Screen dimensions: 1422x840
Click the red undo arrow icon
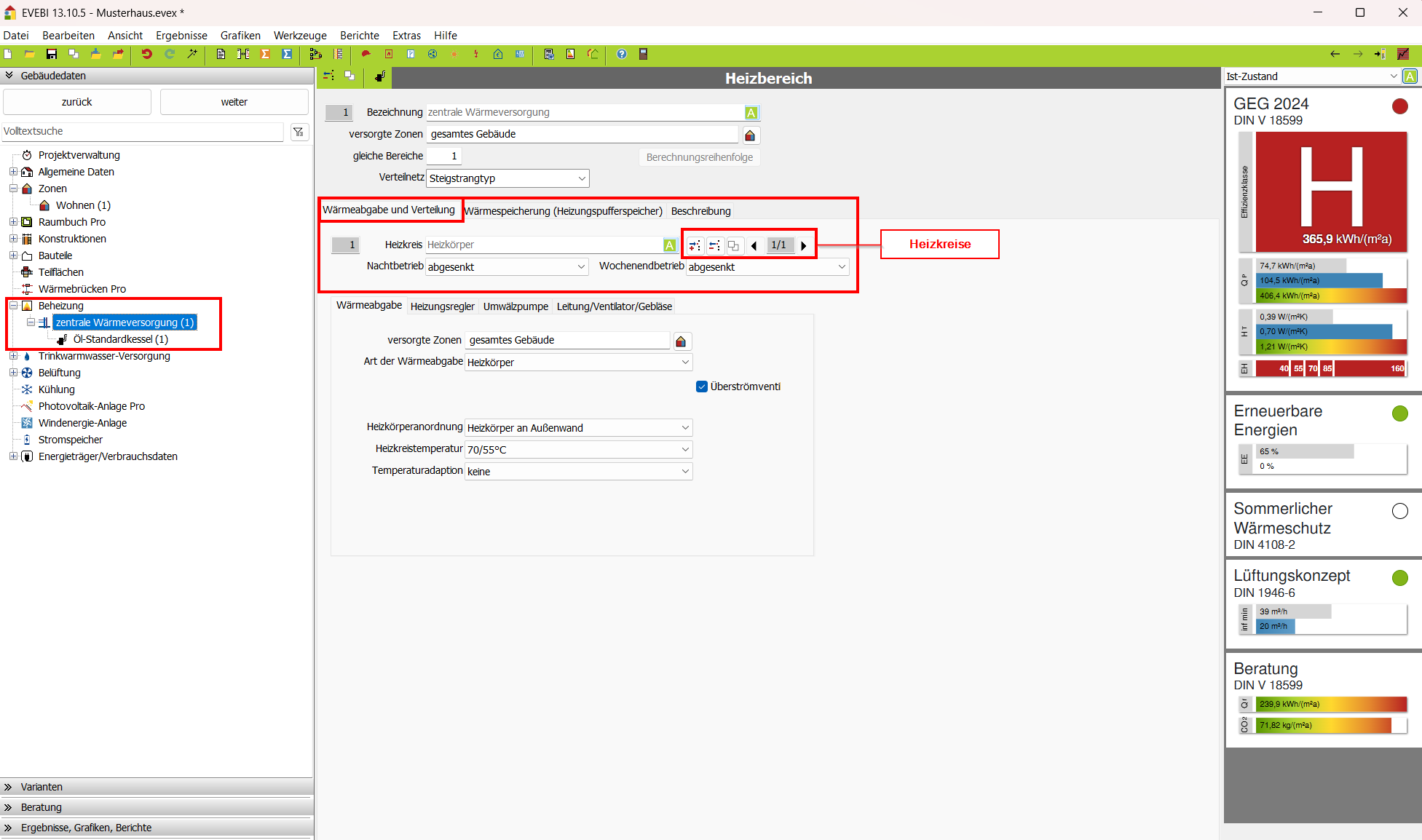(x=146, y=55)
